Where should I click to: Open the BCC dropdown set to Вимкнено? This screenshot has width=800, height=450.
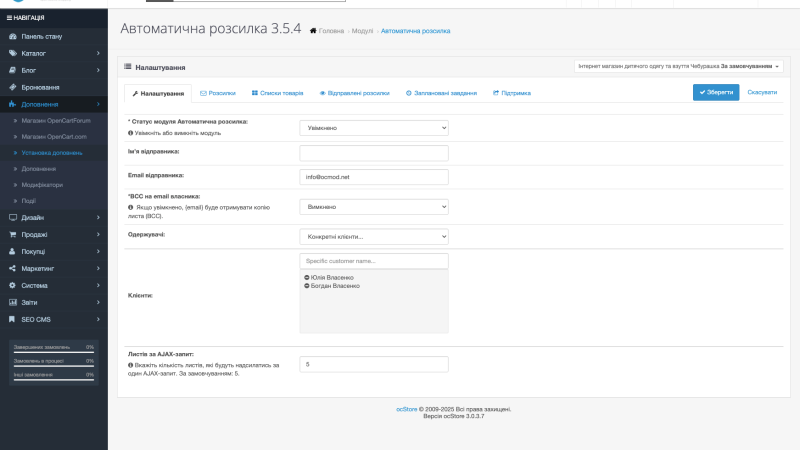click(x=374, y=207)
